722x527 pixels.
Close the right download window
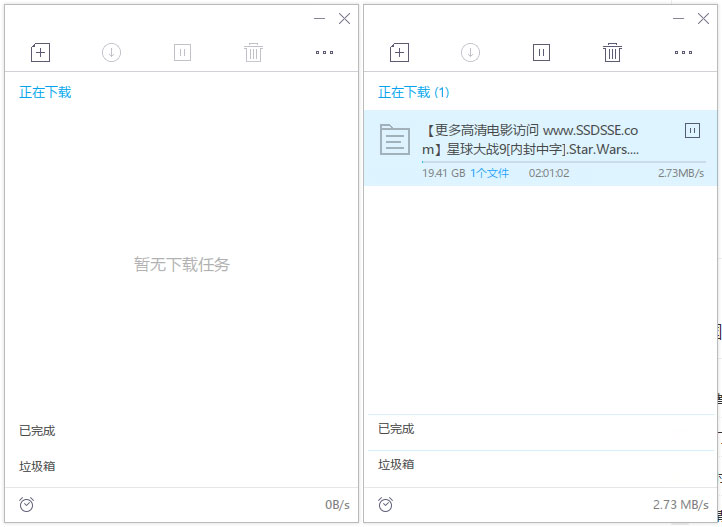pyautogui.click(x=703, y=18)
